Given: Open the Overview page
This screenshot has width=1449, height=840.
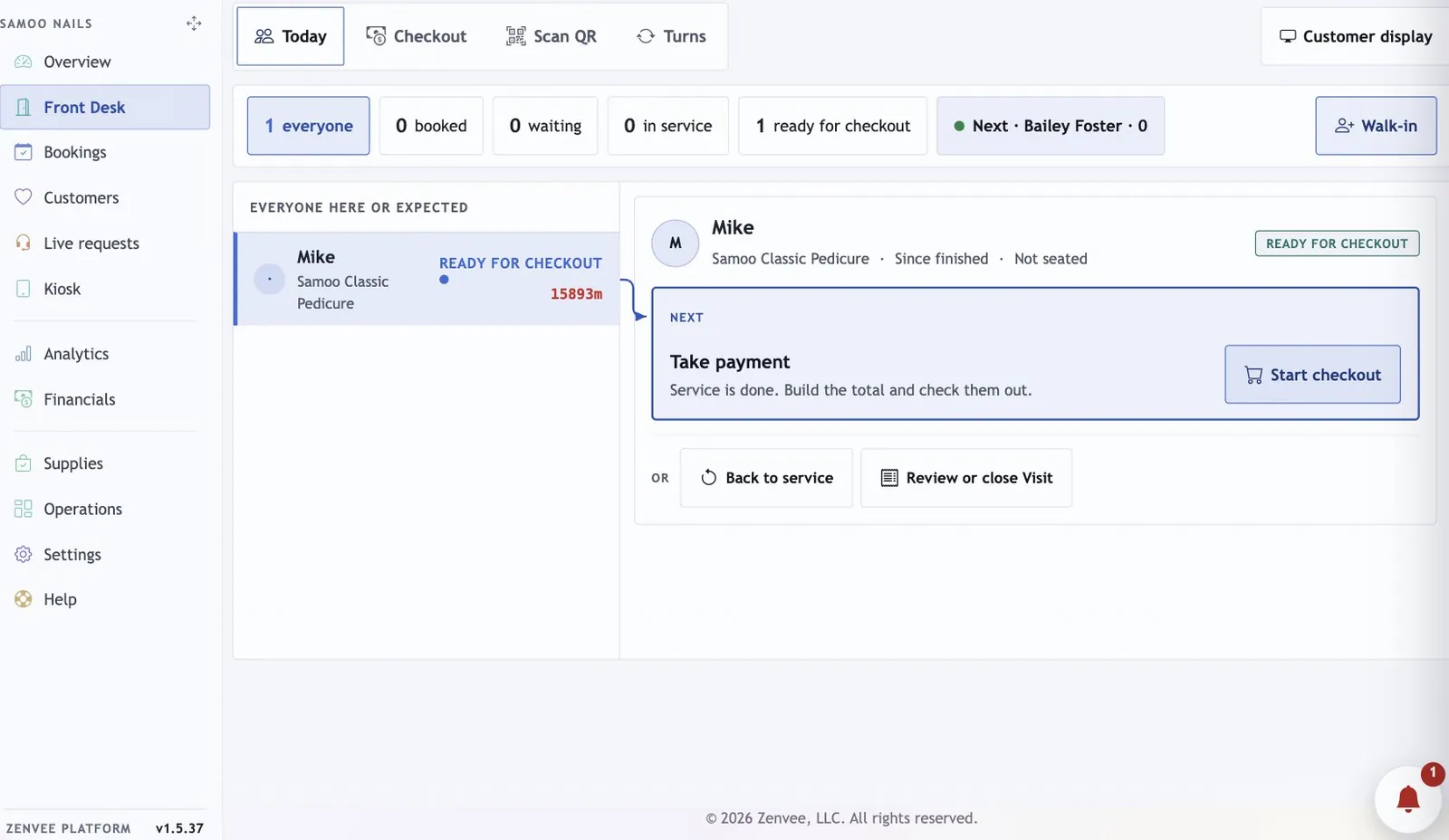Looking at the screenshot, I should click(x=105, y=62).
